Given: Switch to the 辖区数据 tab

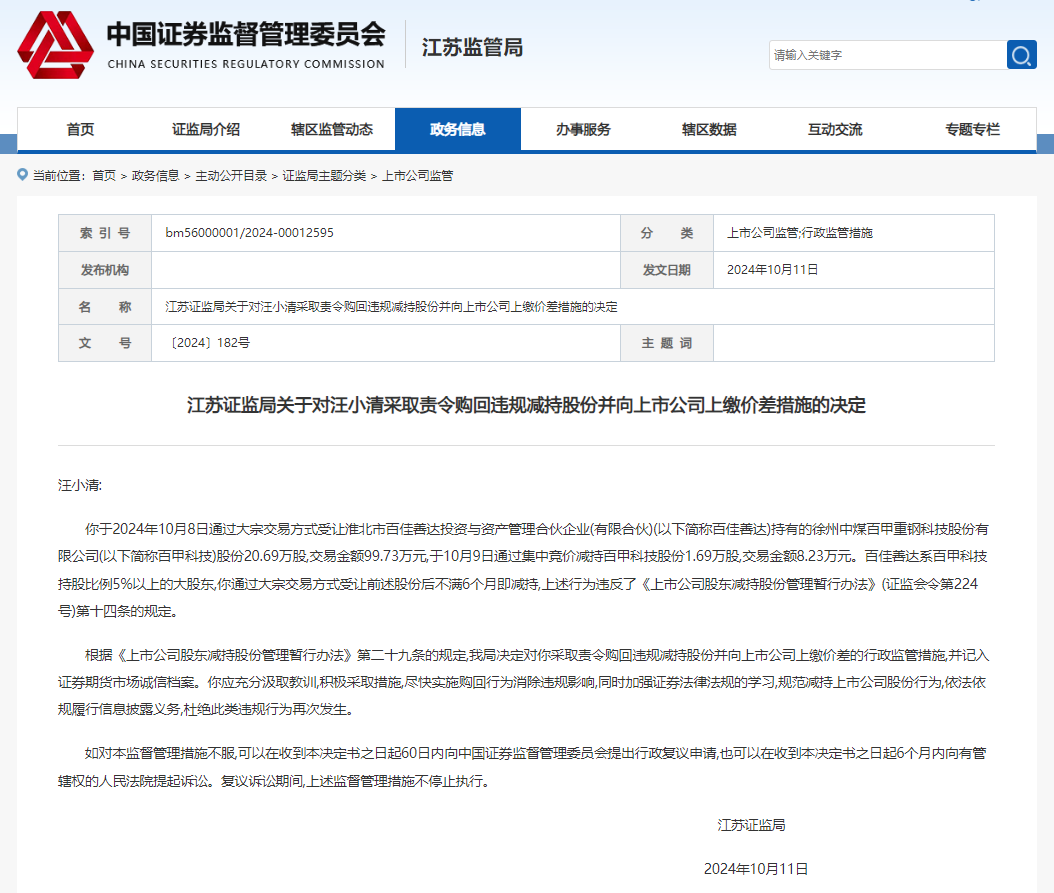Looking at the screenshot, I should 709,129.
